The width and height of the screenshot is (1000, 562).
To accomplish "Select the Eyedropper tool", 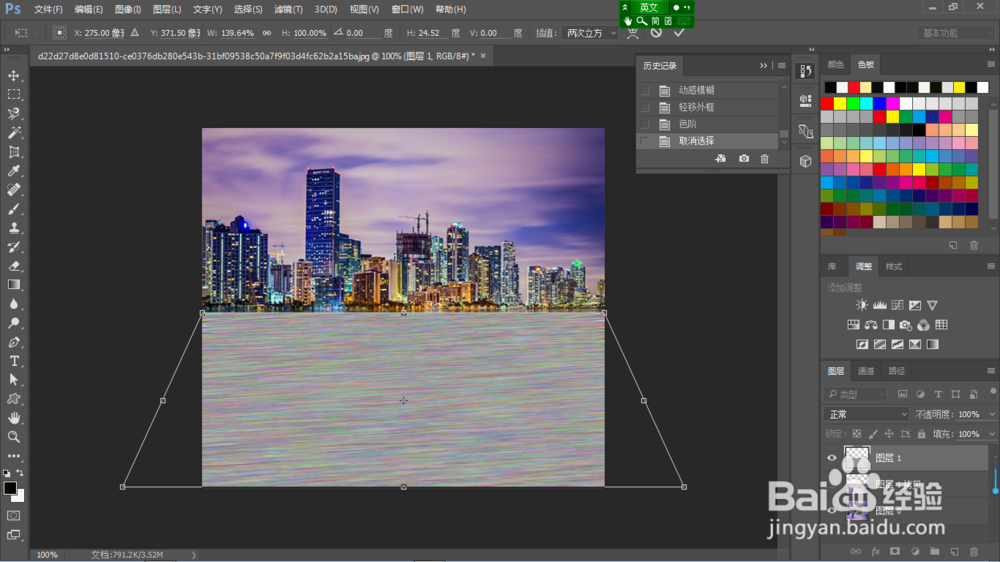I will (13, 171).
